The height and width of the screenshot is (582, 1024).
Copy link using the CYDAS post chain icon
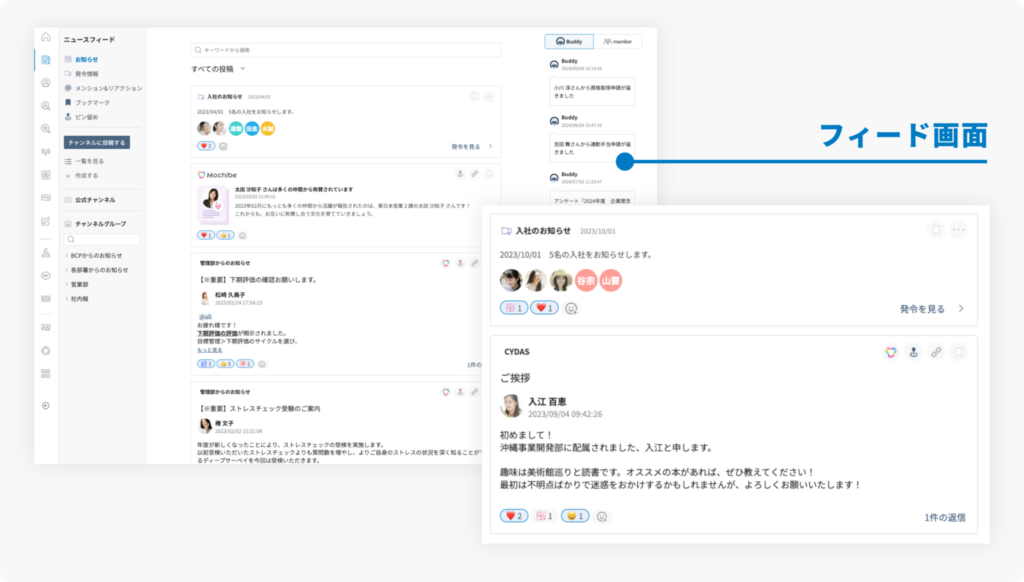(935, 352)
